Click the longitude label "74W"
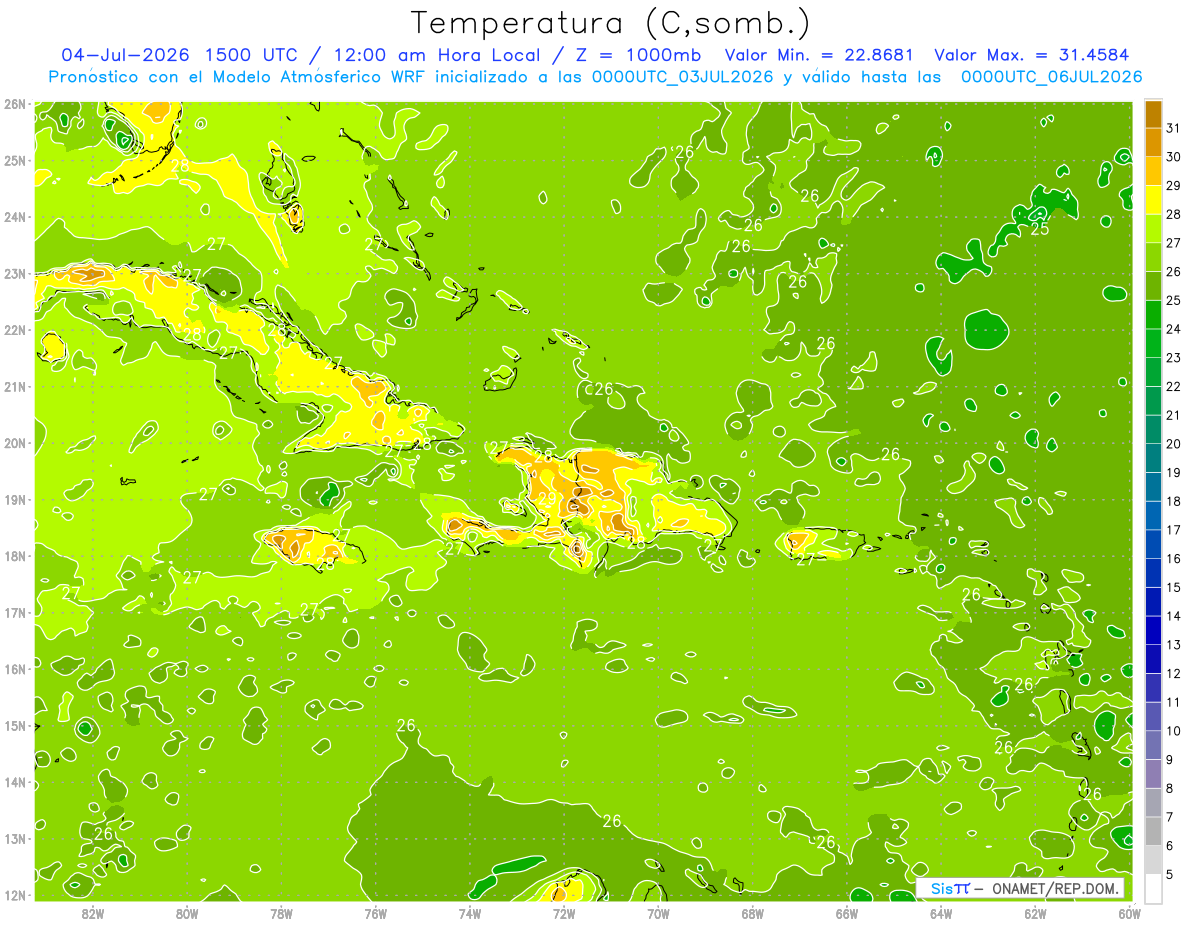This screenshot has height=927, width=1200. point(470,913)
